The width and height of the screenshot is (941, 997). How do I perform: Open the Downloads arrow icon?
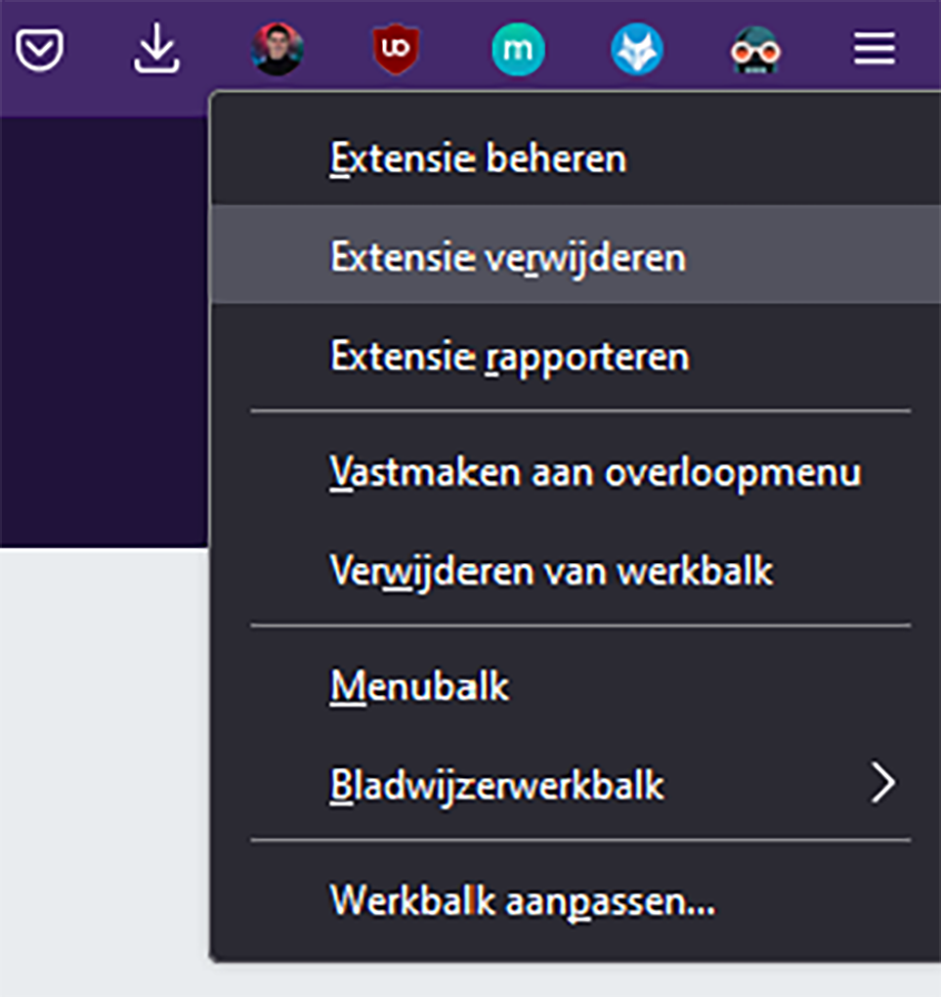[x=156, y=48]
